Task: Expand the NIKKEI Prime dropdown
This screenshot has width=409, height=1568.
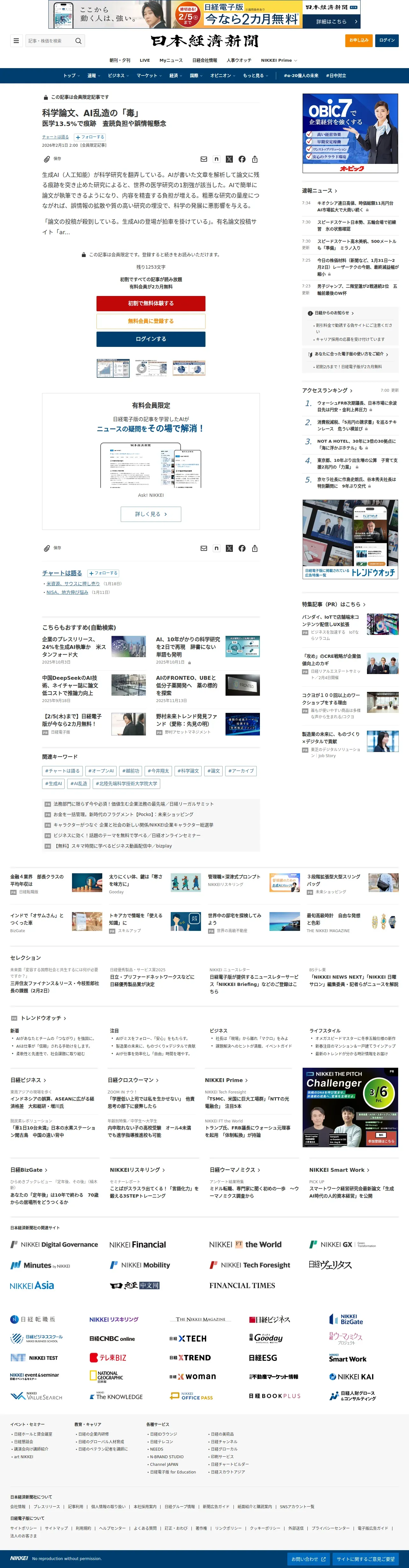Action: pyautogui.click(x=279, y=60)
